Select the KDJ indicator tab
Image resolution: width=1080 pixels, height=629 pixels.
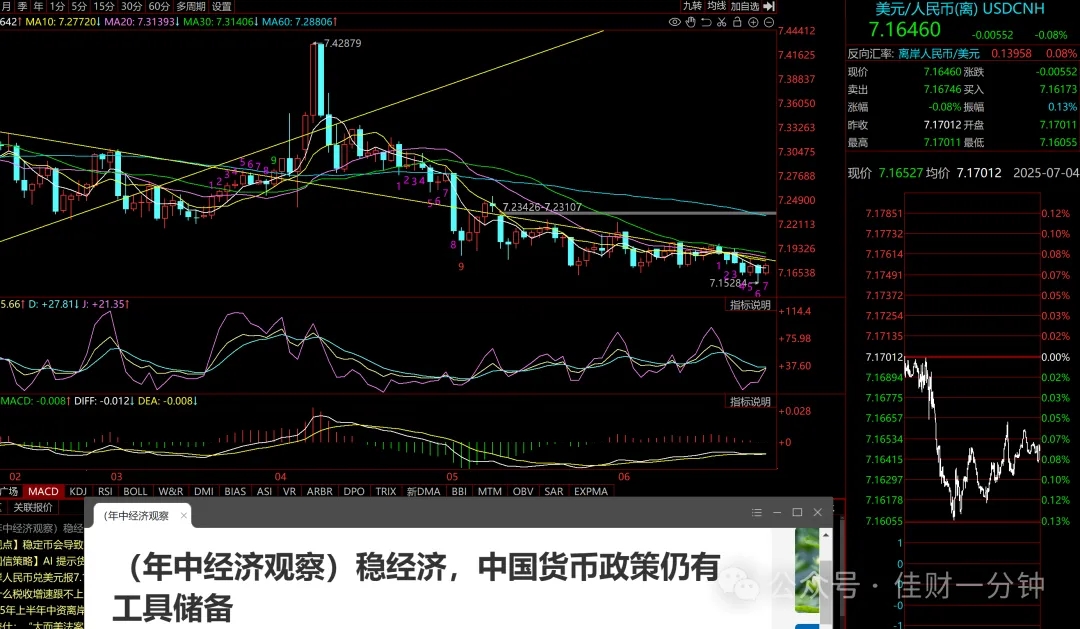point(78,491)
